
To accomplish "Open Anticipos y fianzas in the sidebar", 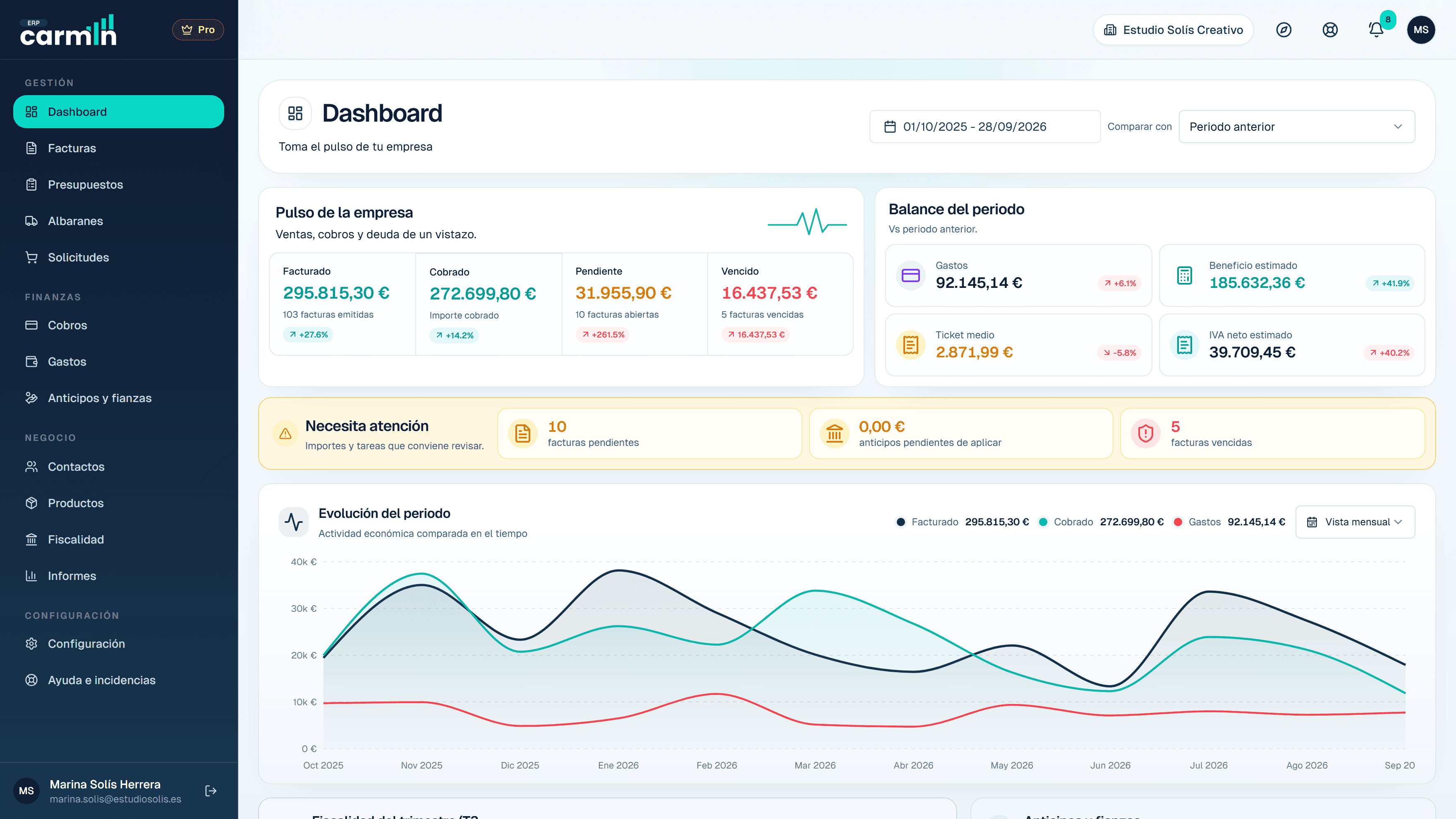I will pyautogui.click(x=119, y=398).
